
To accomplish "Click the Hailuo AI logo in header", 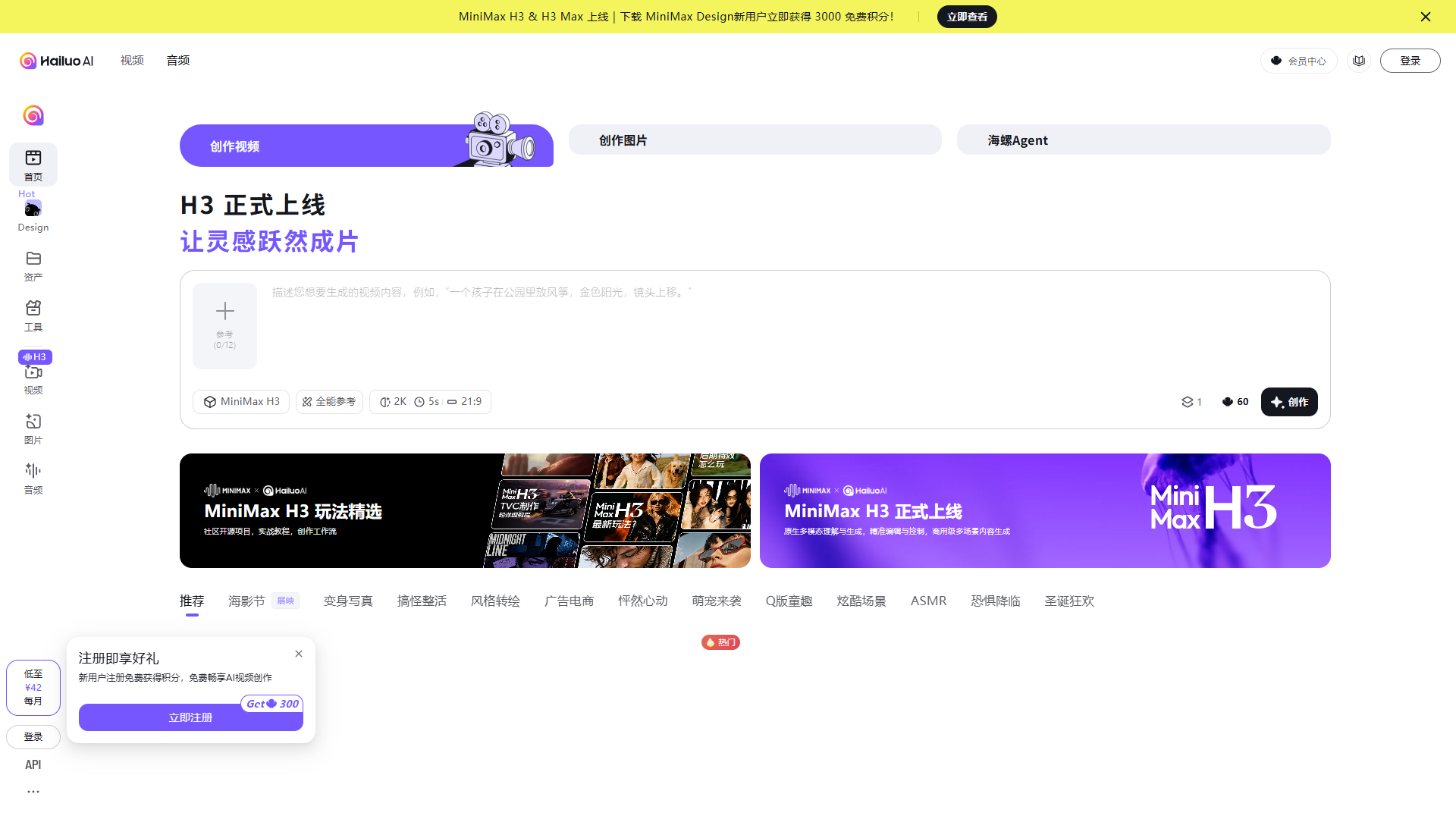I will [x=57, y=61].
